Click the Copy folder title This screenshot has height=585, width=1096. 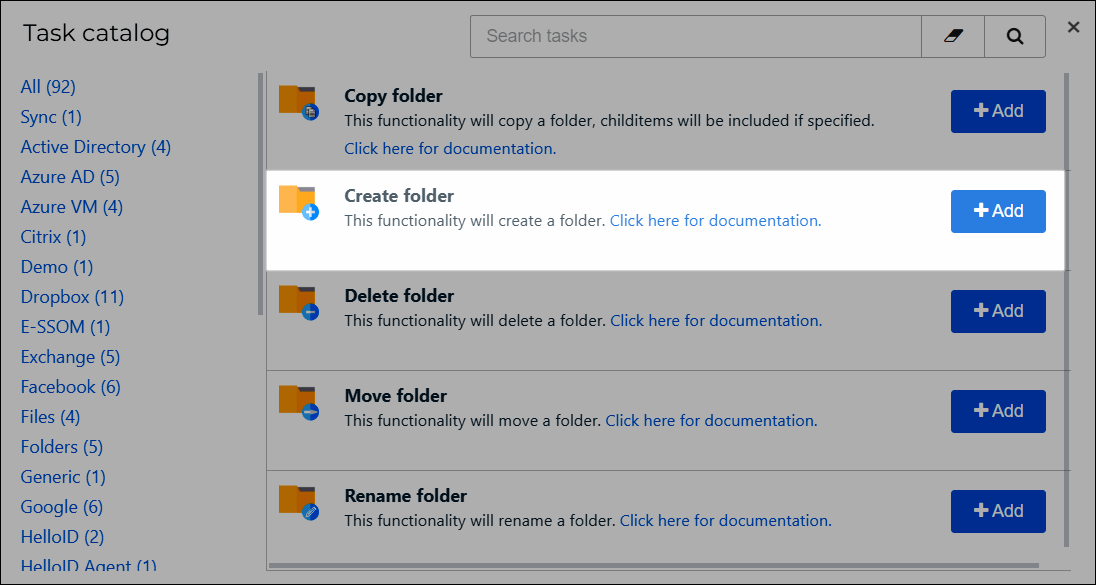point(394,96)
